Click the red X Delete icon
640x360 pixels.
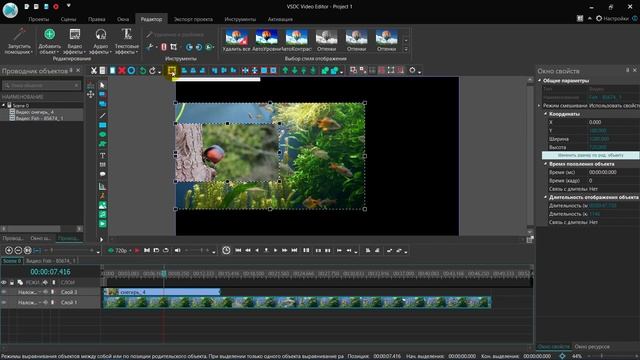click(122, 71)
